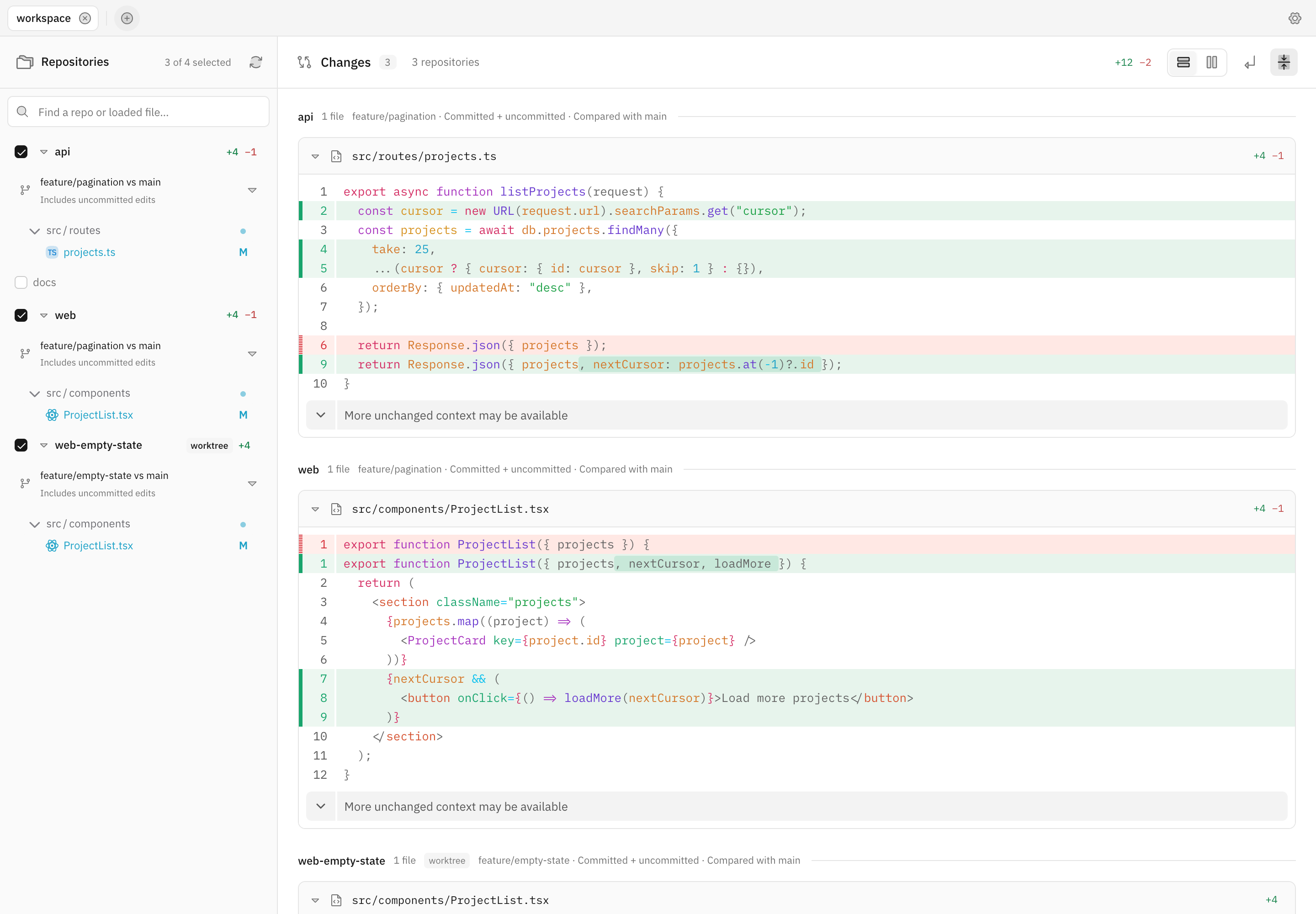Uncheck the api repository checkbox

(21, 152)
